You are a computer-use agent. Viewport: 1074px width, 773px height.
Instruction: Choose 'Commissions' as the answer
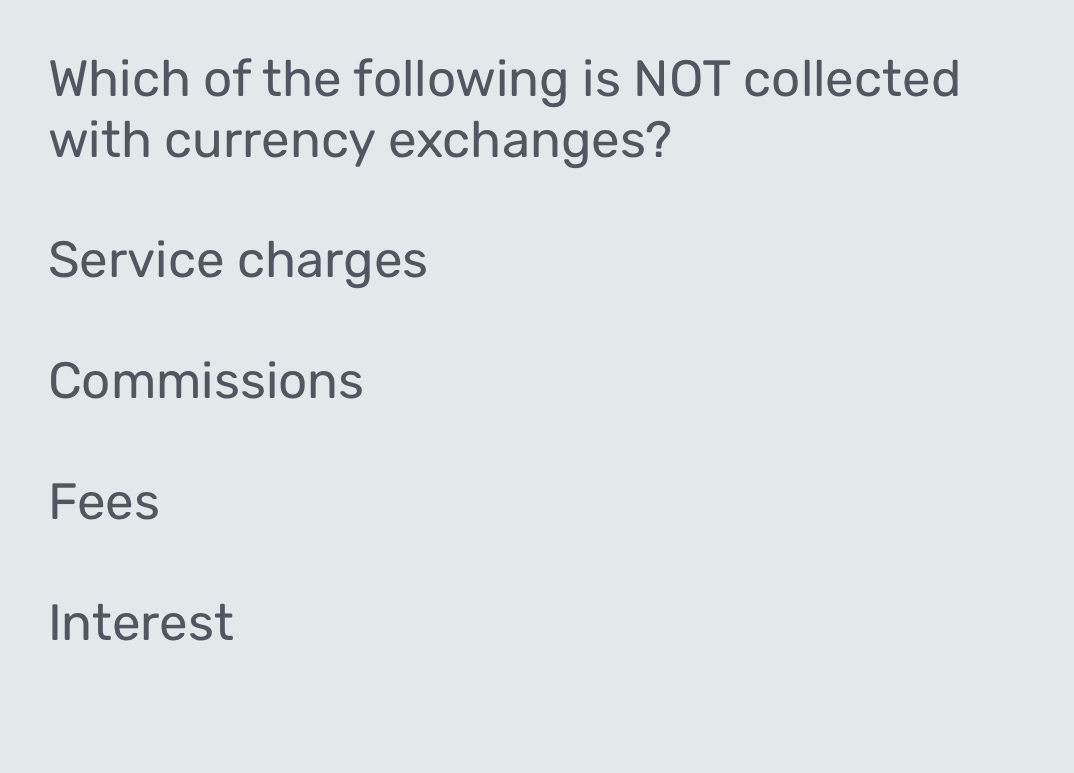[x=205, y=381]
